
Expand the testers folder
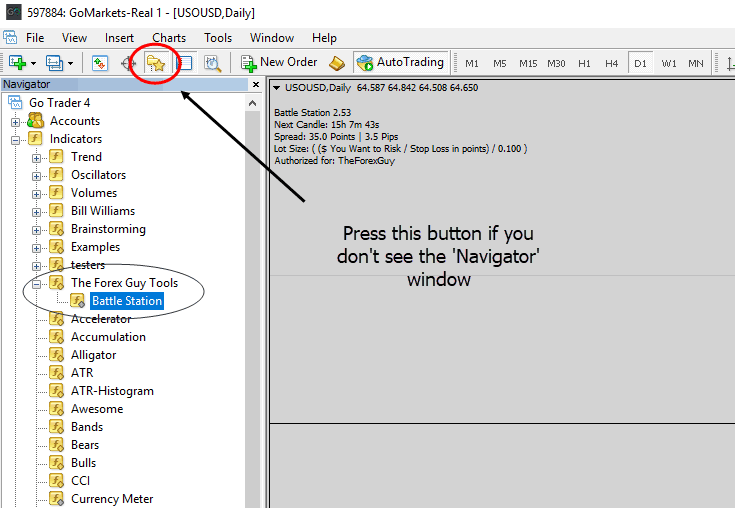pos(36,266)
